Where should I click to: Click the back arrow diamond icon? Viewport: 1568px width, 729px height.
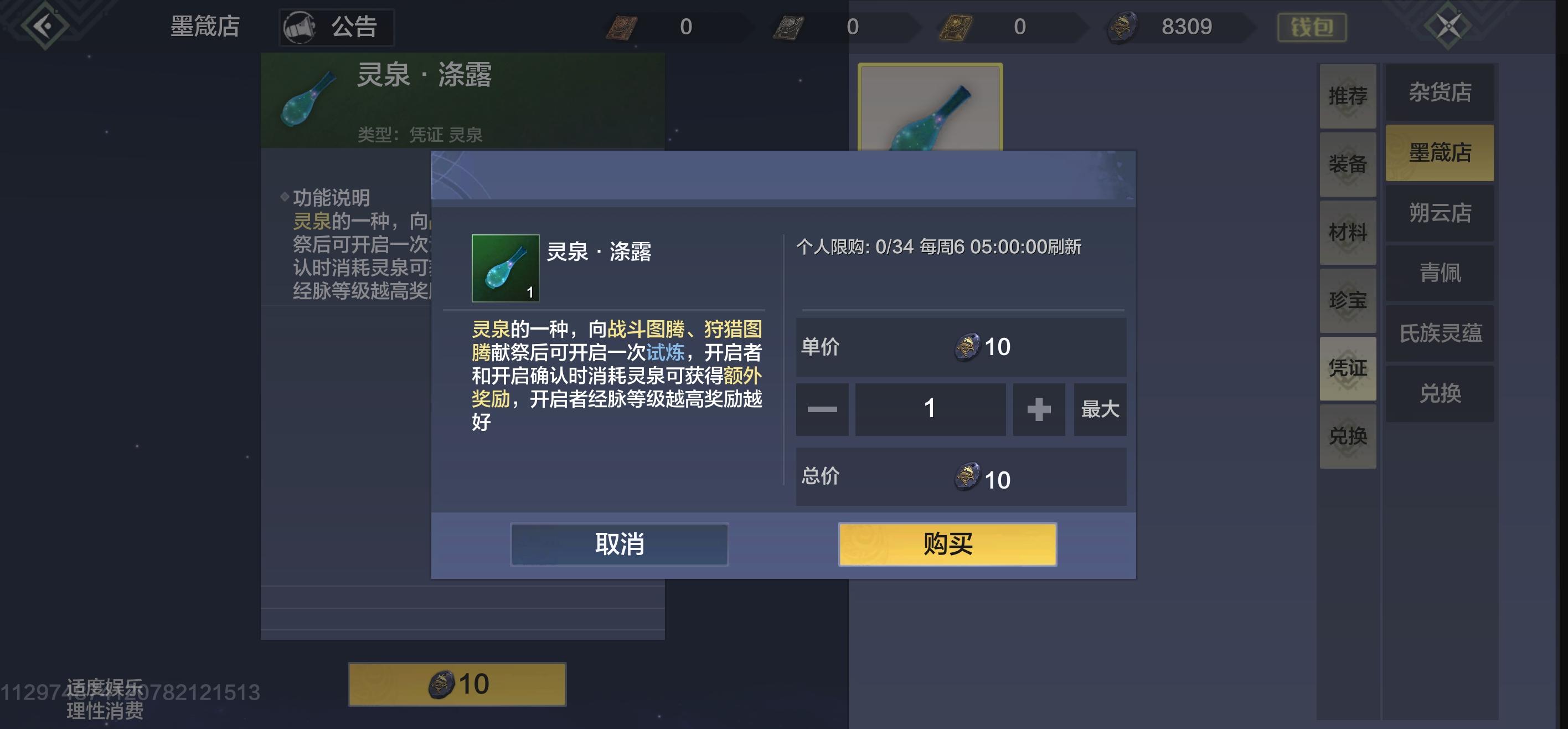pos(44,25)
